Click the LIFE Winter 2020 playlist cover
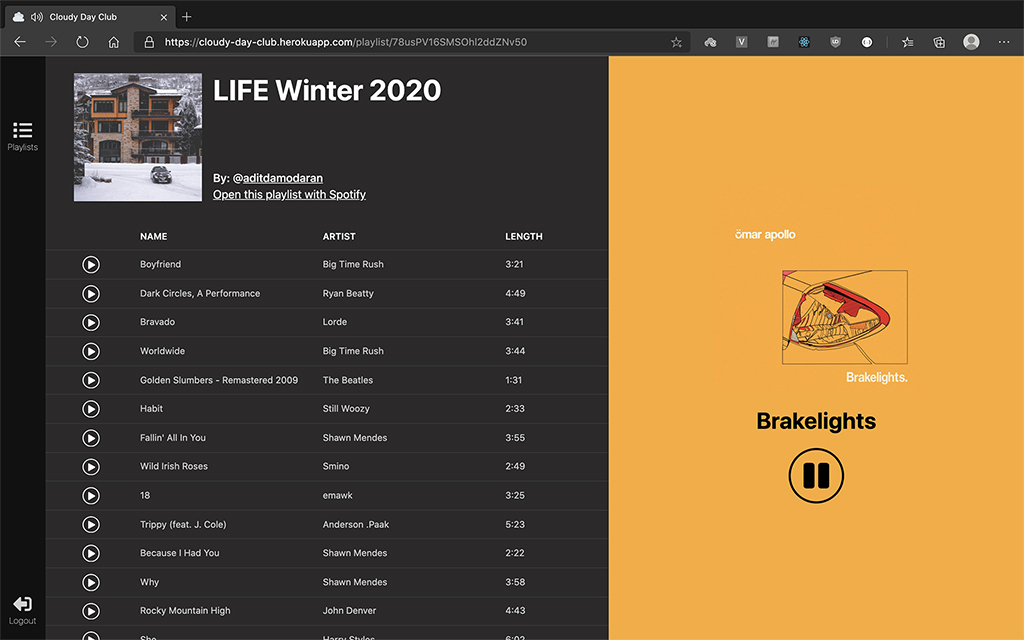Viewport: 1024px width, 640px height. click(138, 137)
